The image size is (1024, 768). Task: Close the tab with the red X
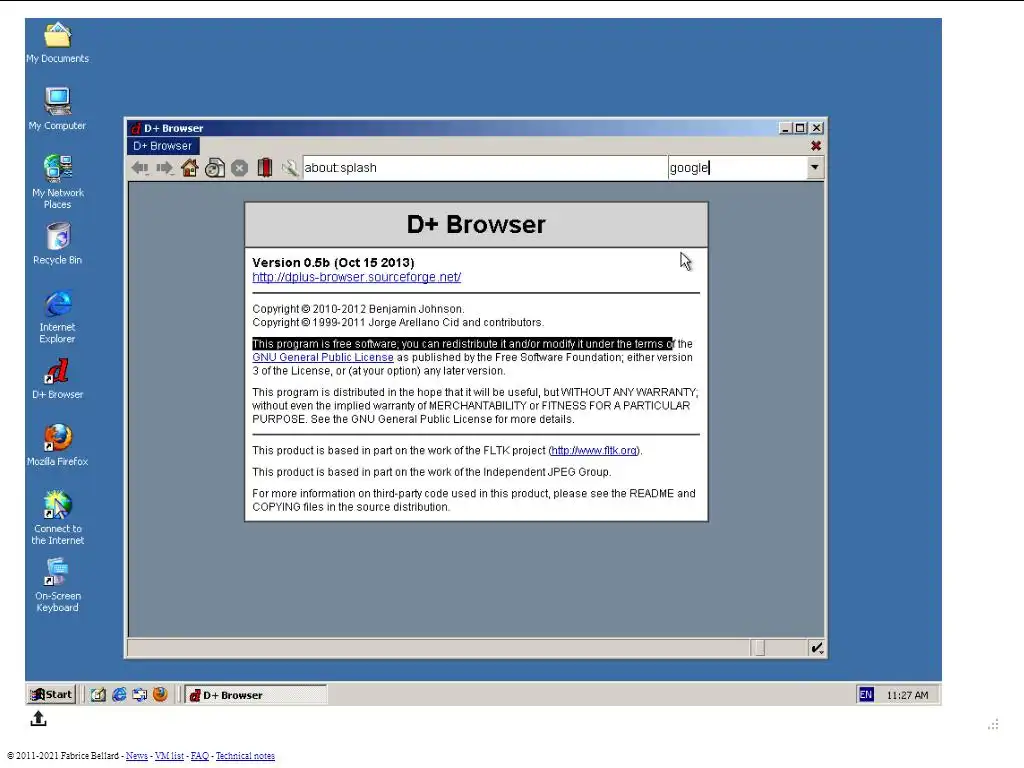816,146
